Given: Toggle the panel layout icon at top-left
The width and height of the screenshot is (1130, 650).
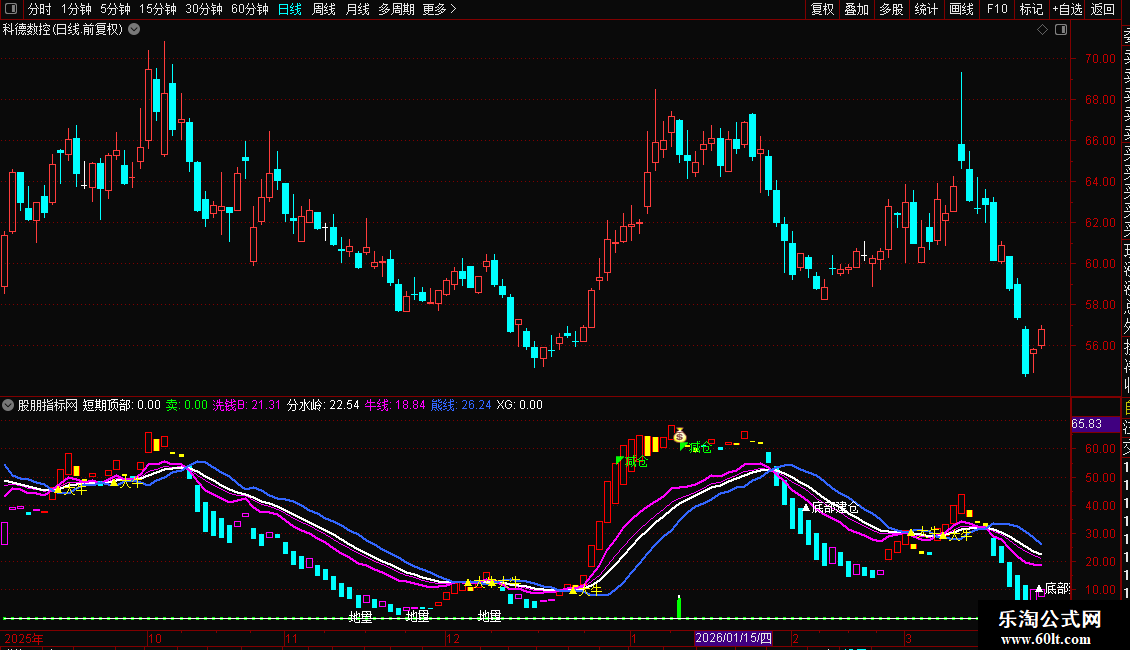Looking at the screenshot, I should pos(11,9).
